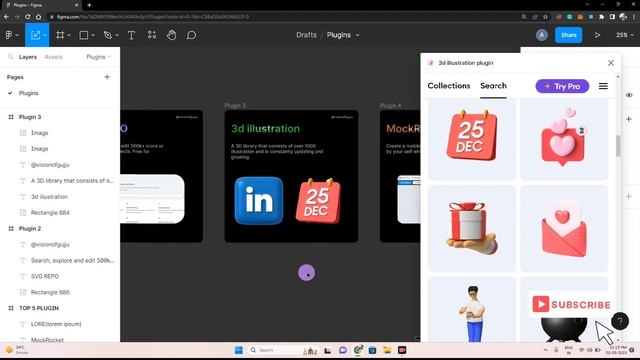
Task: Open the Figma main menu icon
Action: pos(9,35)
